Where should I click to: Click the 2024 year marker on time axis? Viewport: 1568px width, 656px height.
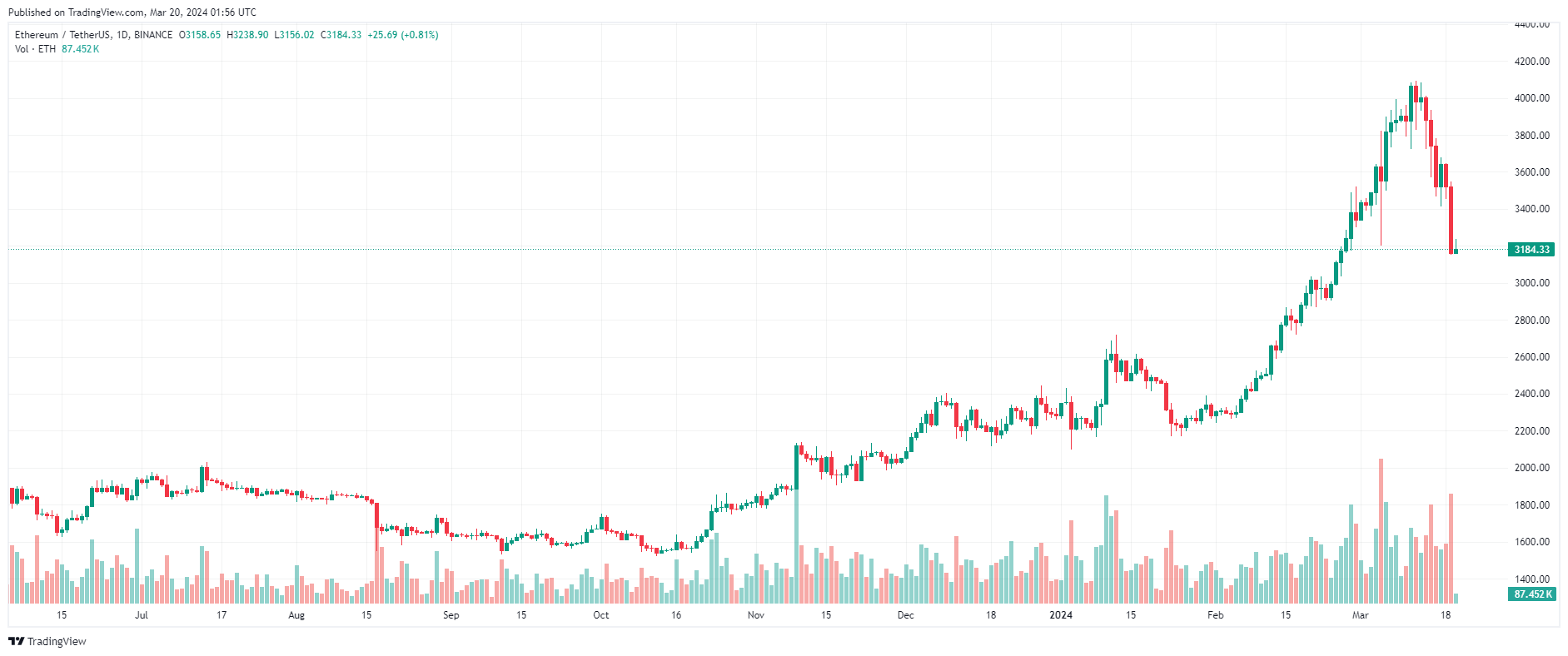click(x=1060, y=615)
